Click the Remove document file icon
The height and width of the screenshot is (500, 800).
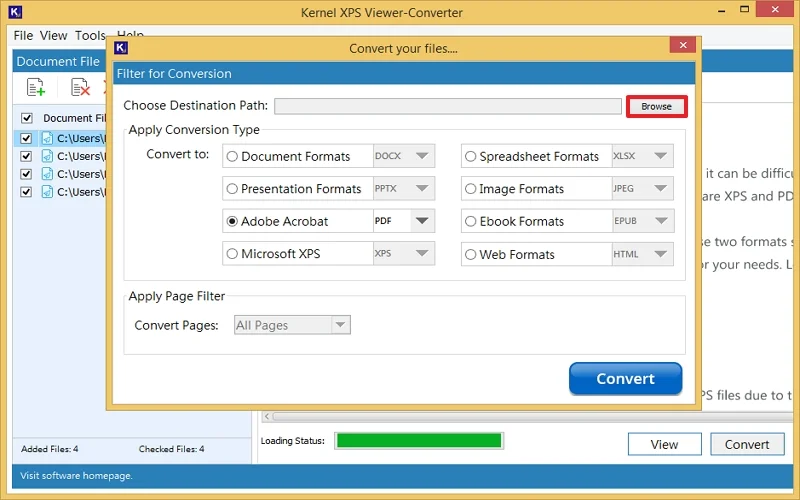click(x=80, y=87)
